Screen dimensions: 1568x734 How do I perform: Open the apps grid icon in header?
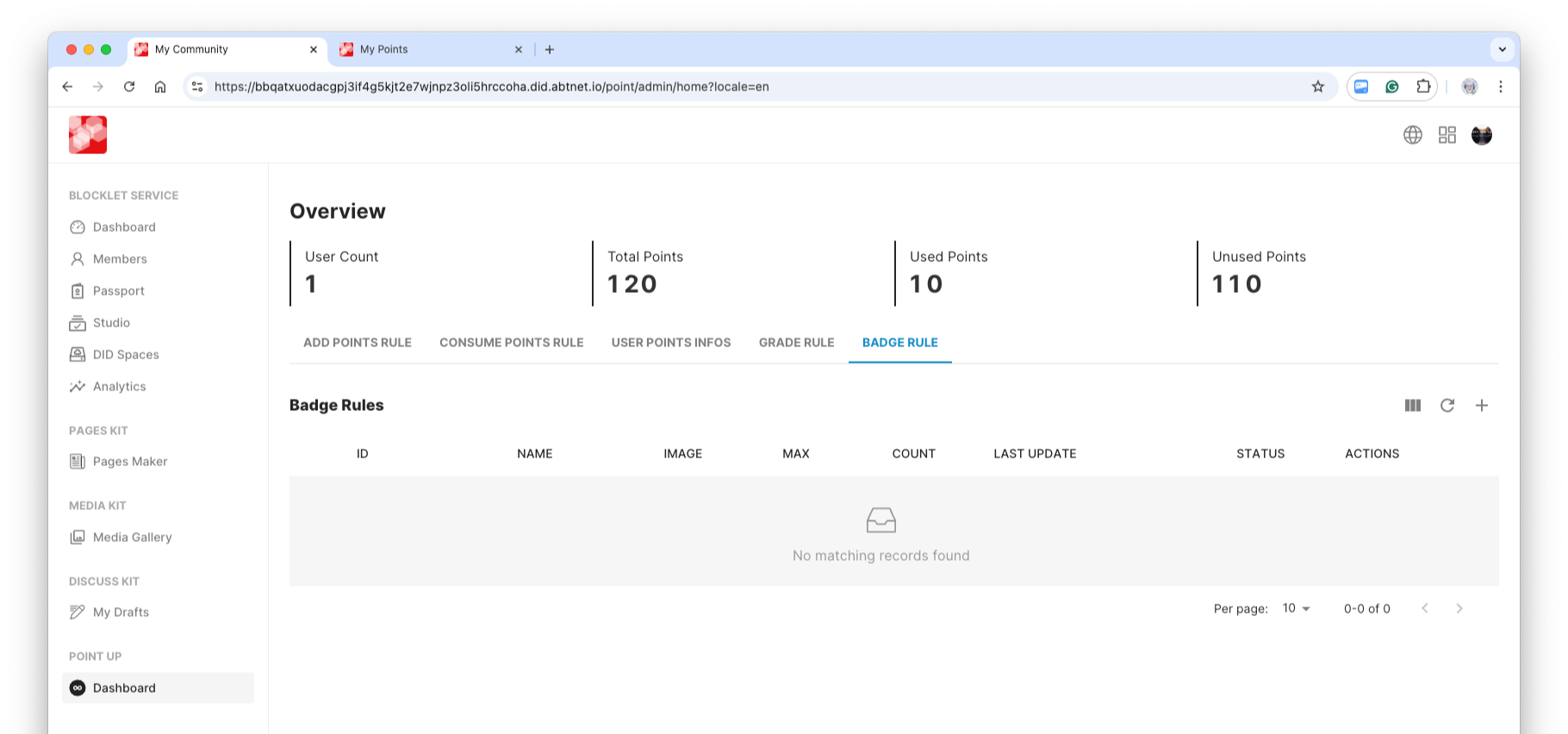[1447, 135]
